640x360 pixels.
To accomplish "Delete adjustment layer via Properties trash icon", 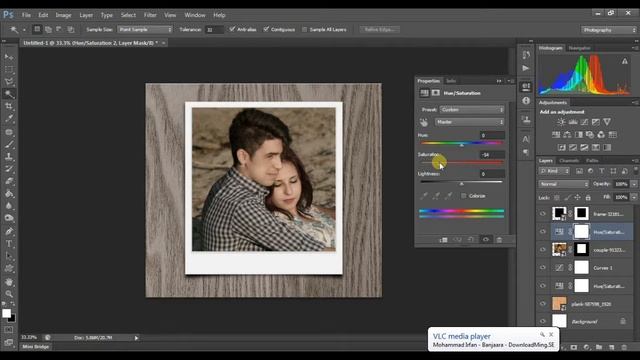I will point(499,240).
